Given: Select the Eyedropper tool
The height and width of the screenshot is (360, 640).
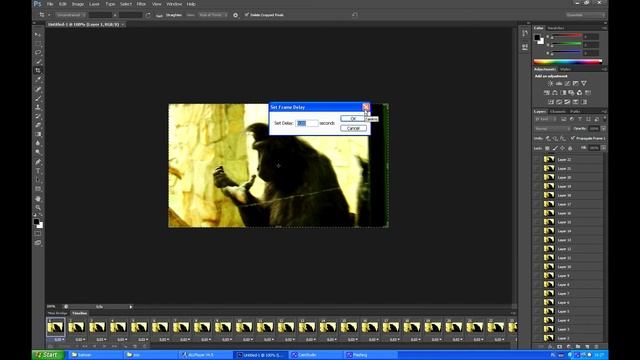Looking at the screenshot, I should [x=38, y=80].
